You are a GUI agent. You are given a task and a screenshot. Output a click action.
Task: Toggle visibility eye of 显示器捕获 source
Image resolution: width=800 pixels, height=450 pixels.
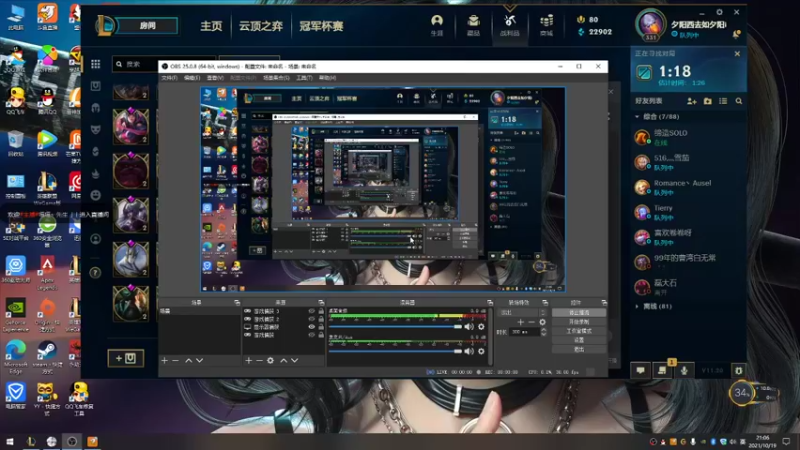tap(311, 327)
